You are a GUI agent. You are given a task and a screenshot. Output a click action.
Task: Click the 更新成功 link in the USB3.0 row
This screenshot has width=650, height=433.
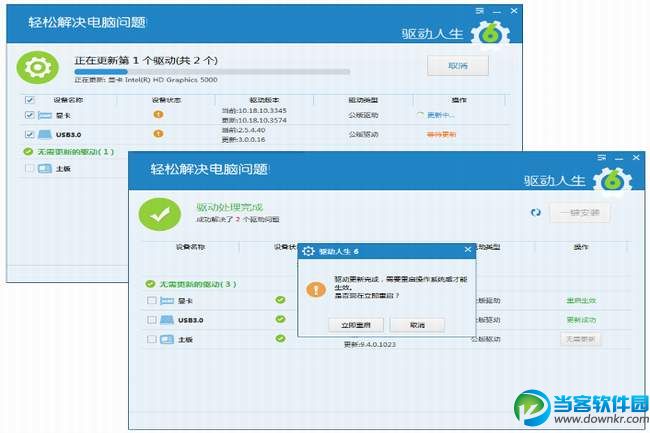[x=581, y=320]
